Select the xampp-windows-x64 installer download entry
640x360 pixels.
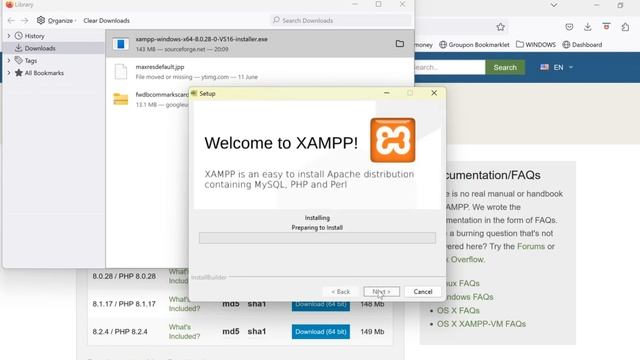coord(260,44)
